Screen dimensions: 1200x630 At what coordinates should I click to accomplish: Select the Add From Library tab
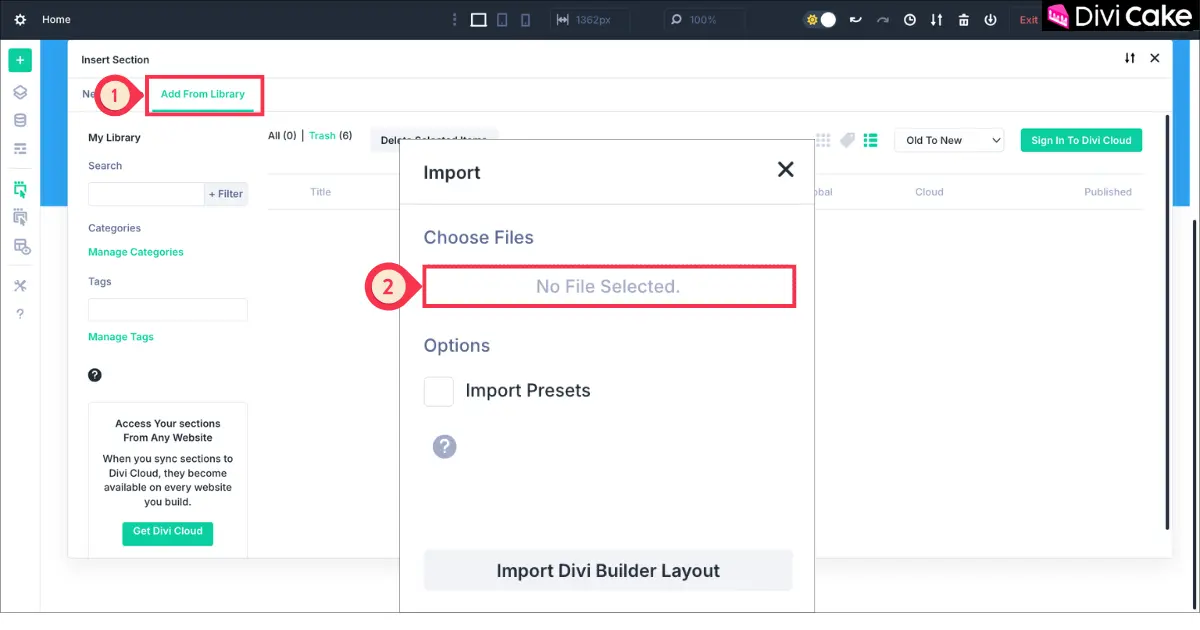203,94
